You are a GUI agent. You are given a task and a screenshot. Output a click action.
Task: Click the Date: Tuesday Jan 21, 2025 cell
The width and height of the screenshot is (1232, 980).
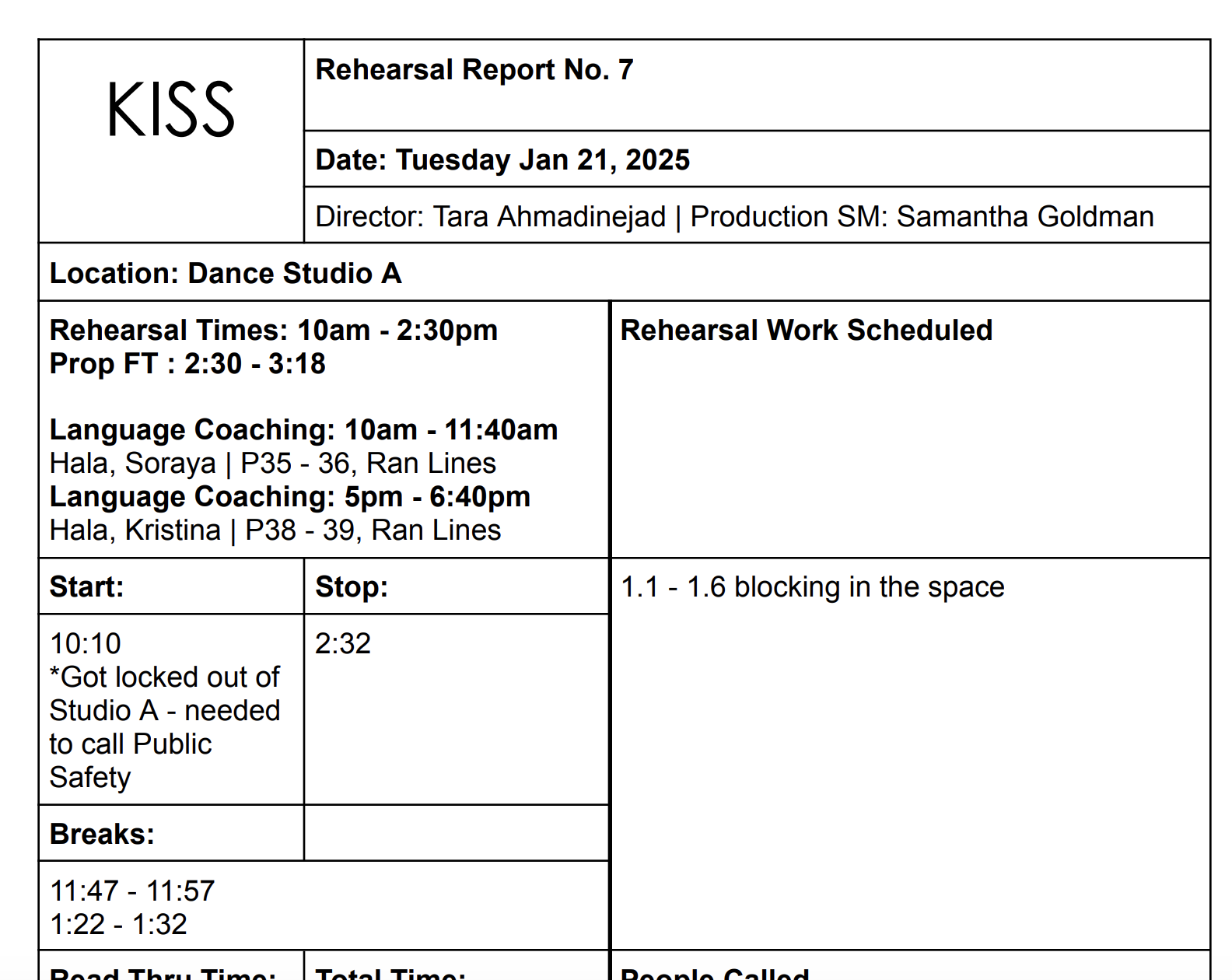(x=757, y=159)
